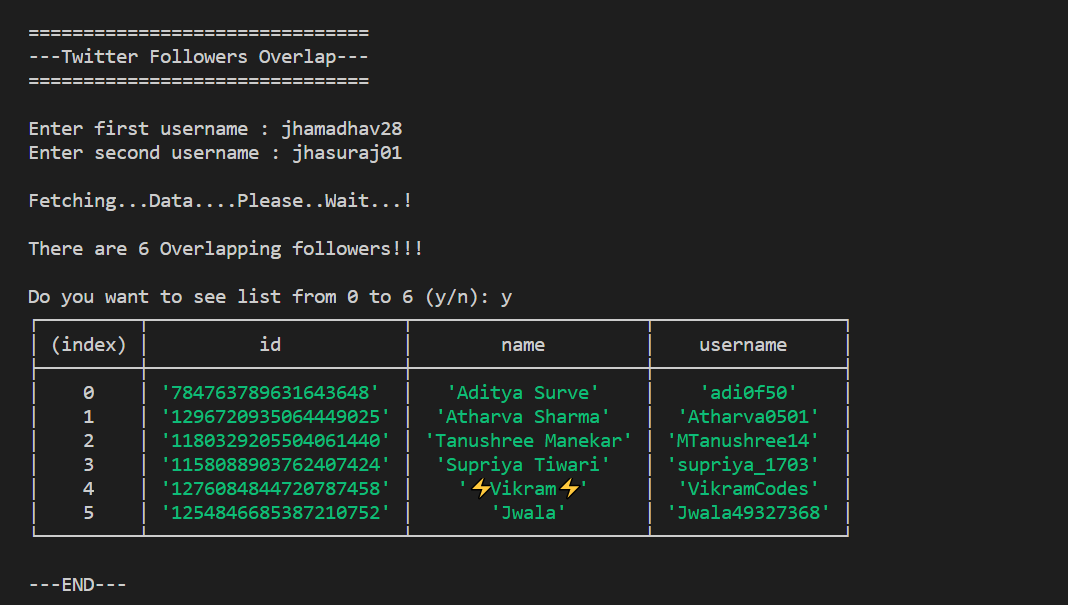1068x605 pixels.
Task: Click the name 'Aditya Surve'
Action: pyautogui.click(x=522, y=392)
